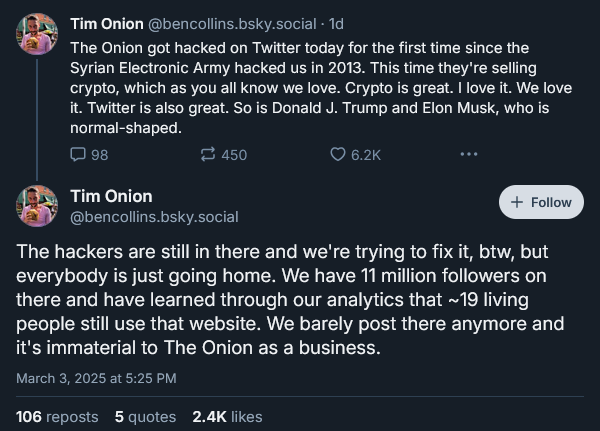Viewport: 600px width, 431px height.
Task: Follow Tim Onion with the Follow button
Action: click(x=541, y=202)
